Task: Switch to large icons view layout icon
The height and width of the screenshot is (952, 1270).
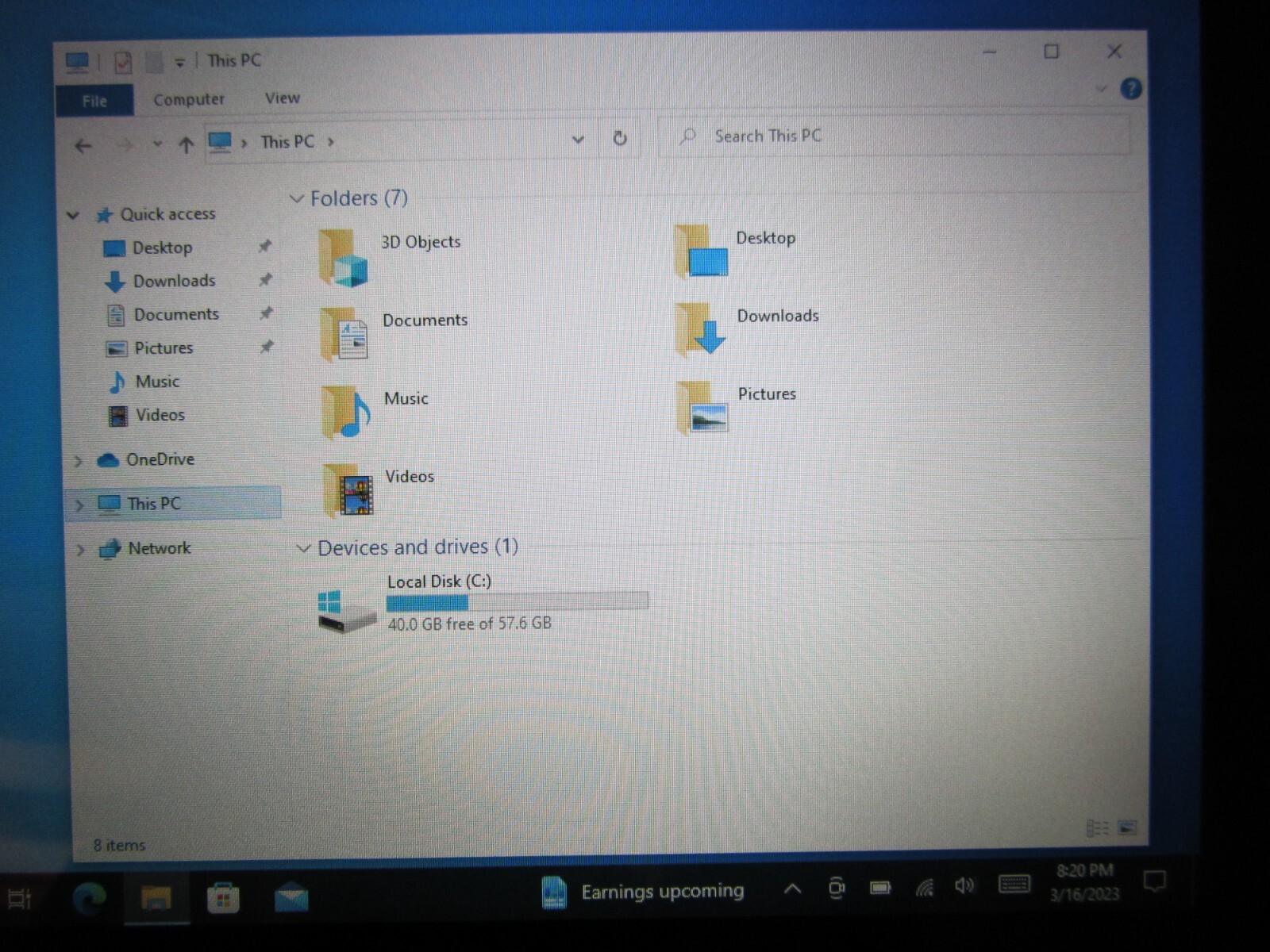Action: 1127,827
